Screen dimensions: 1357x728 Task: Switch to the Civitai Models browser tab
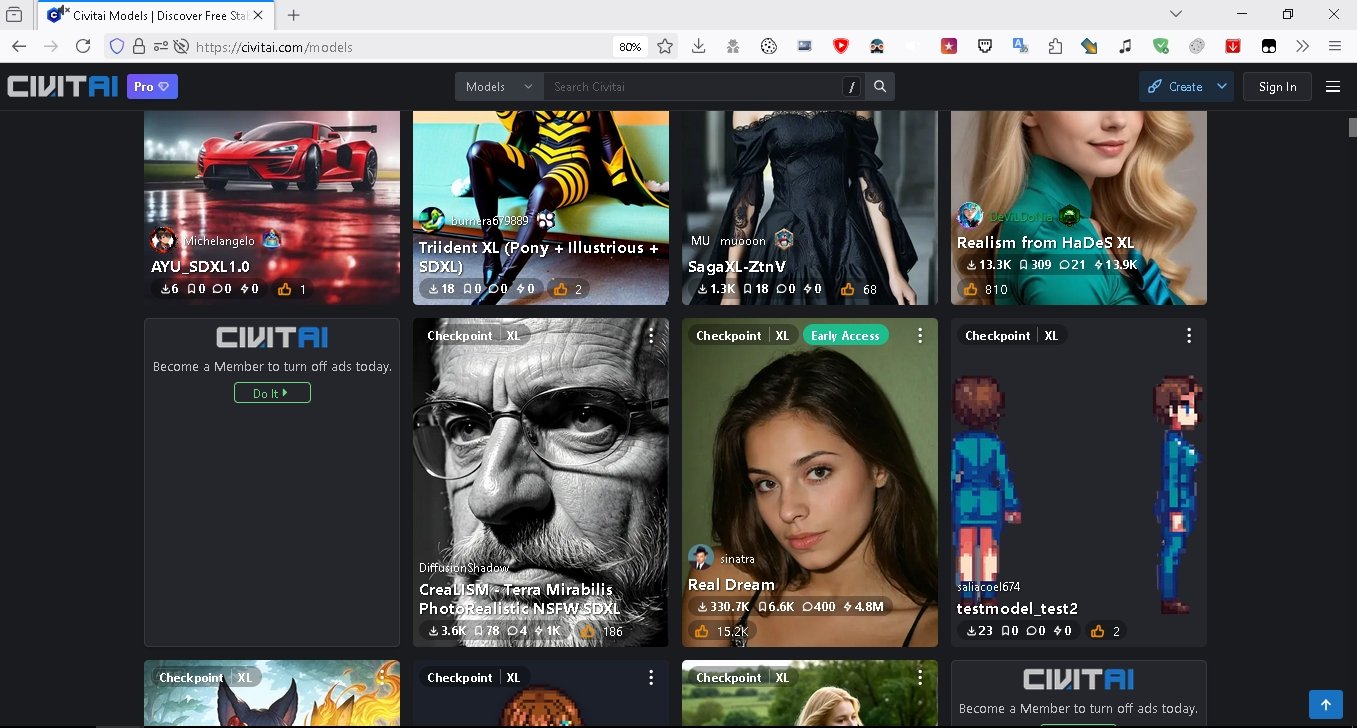150,15
